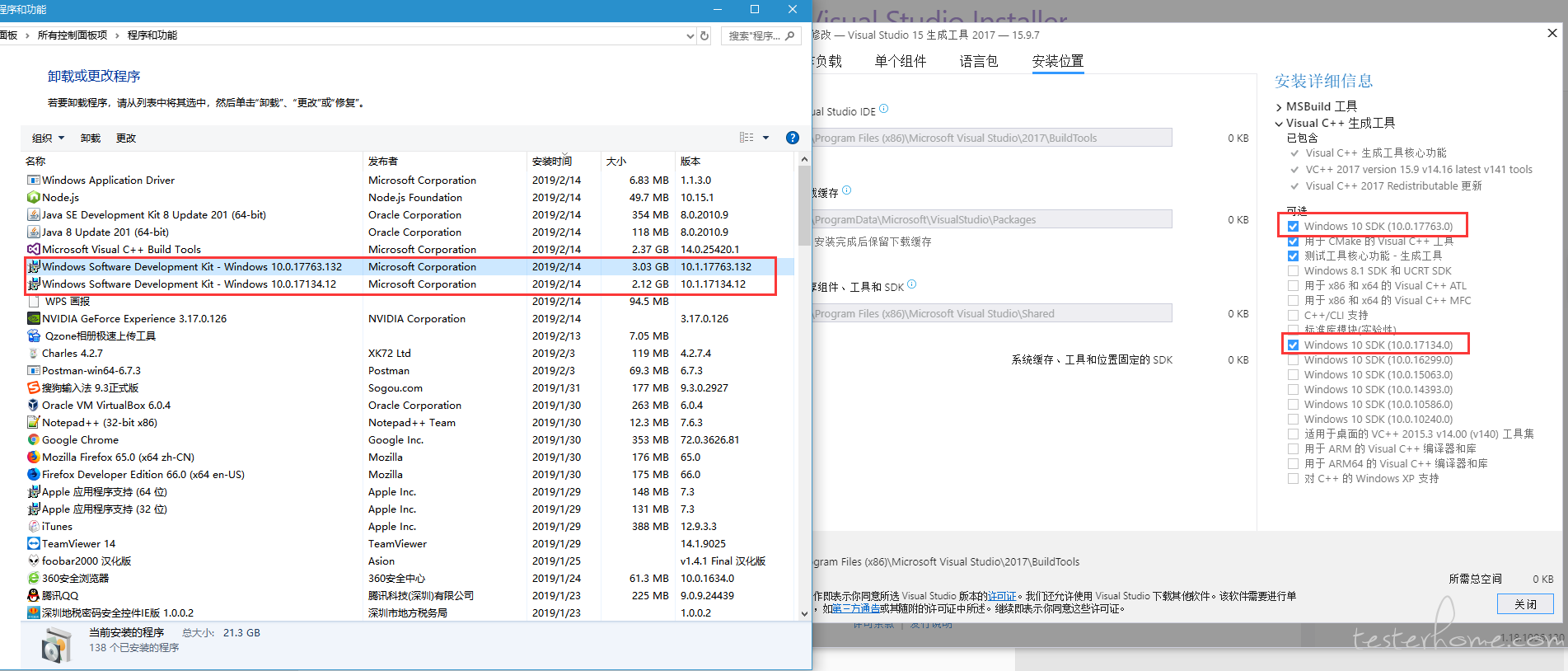Click the Postman-win64 program icon
Screen dimensions: 1568x671
(34, 370)
